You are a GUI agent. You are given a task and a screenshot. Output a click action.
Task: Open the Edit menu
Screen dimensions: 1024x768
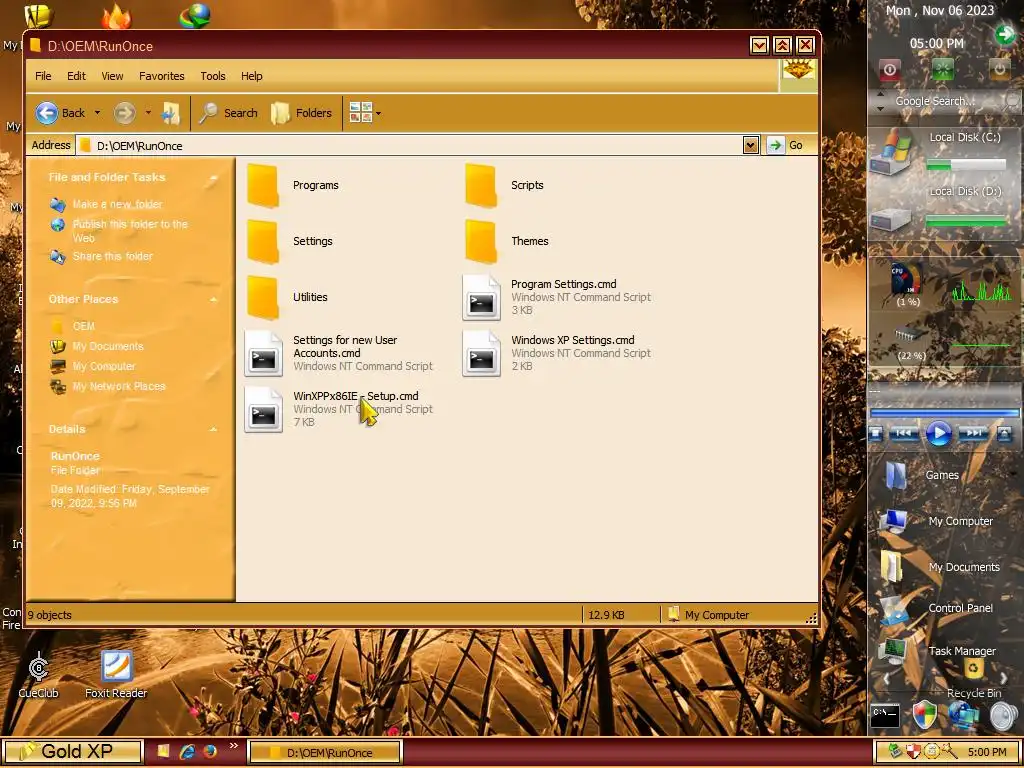click(x=76, y=76)
